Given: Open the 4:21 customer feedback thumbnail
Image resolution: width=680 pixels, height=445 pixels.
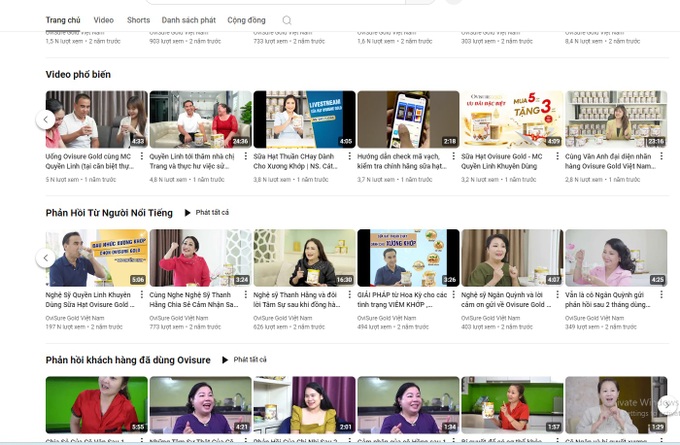Looking at the screenshot, I should pos(200,405).
